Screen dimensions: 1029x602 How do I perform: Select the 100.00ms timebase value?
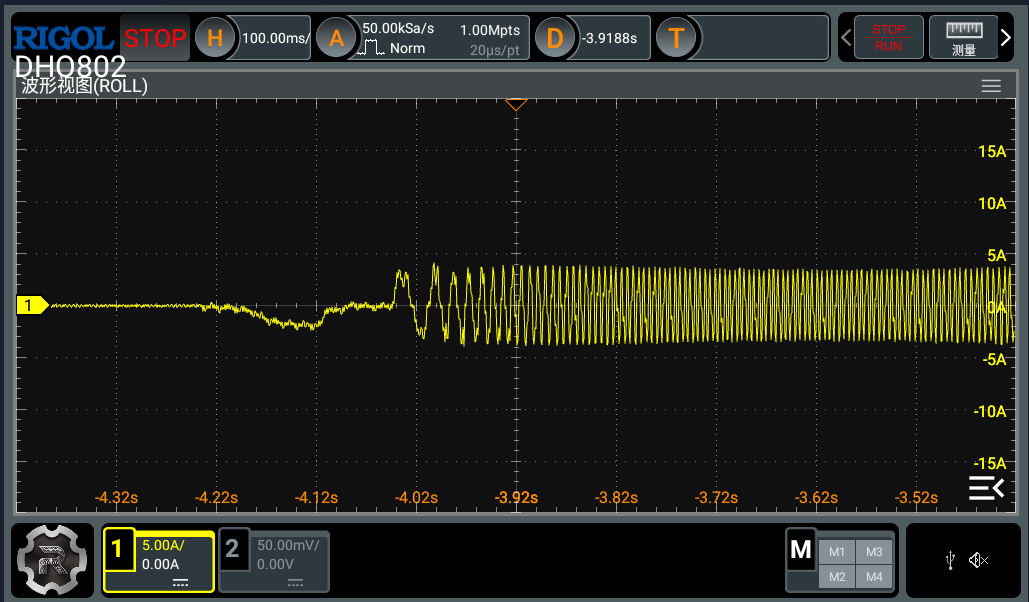274,38
